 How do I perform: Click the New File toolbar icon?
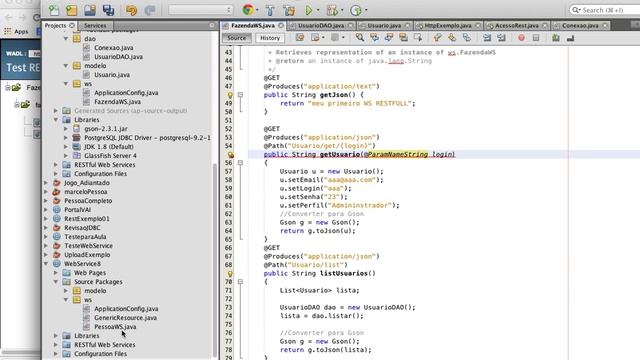pos(53,10)
